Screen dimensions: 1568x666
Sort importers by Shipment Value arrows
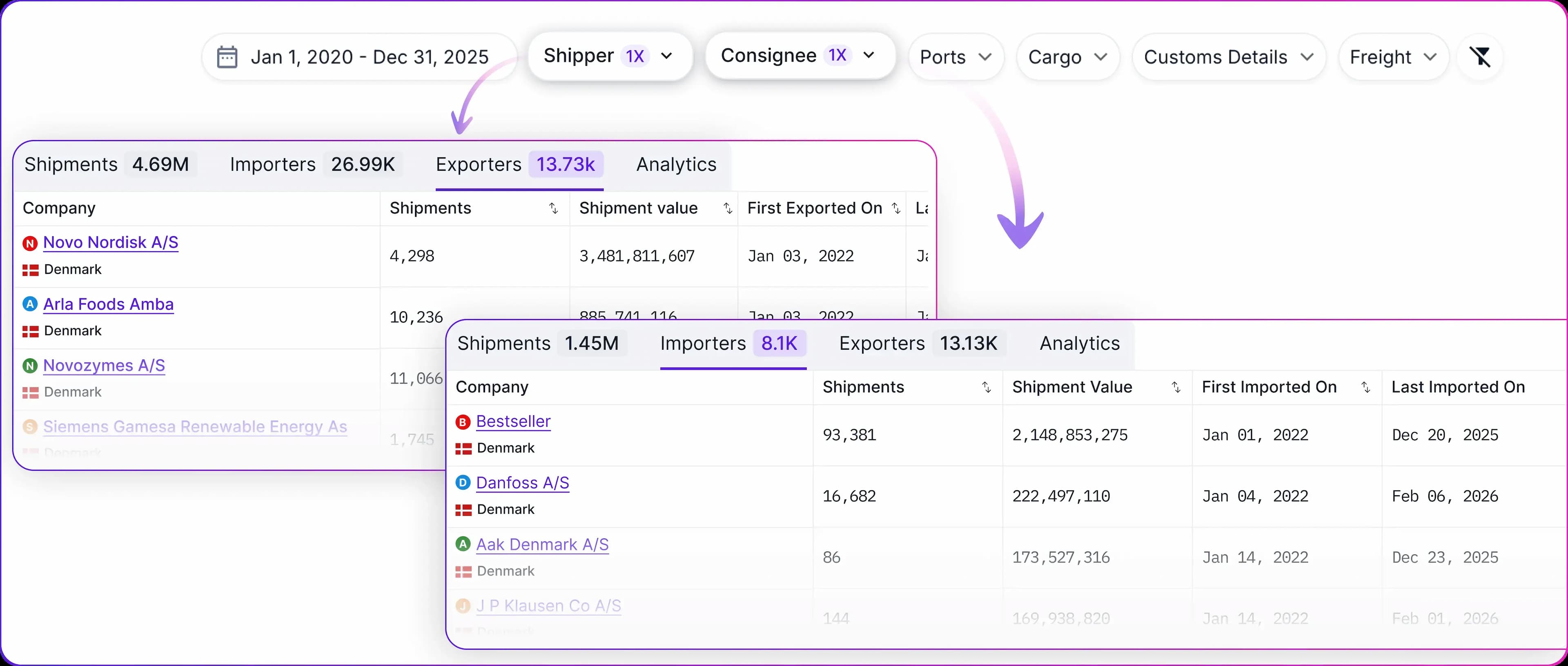click(x=1176, y=387)
